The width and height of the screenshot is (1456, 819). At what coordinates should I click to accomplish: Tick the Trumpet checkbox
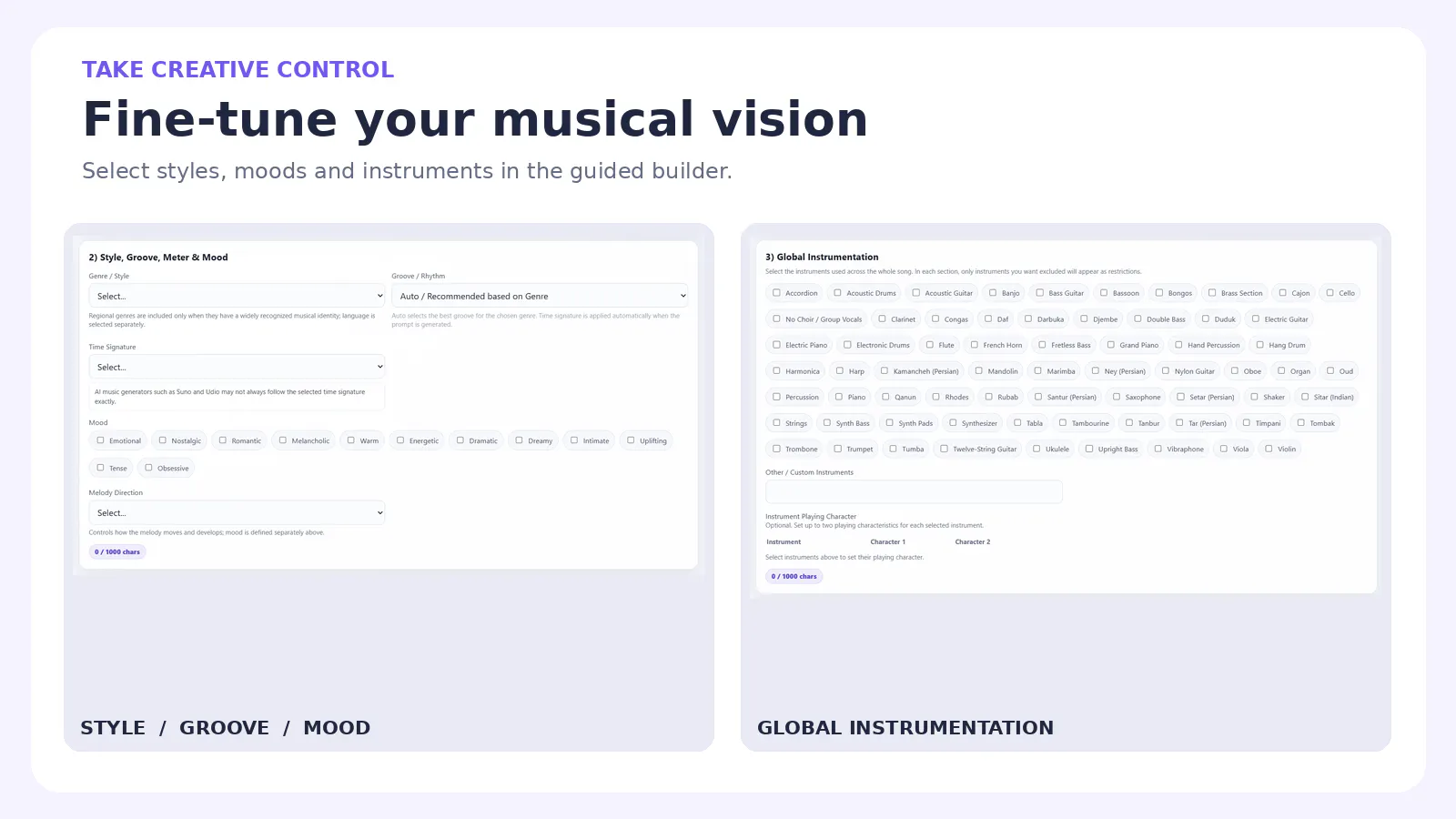click(838, 449)
